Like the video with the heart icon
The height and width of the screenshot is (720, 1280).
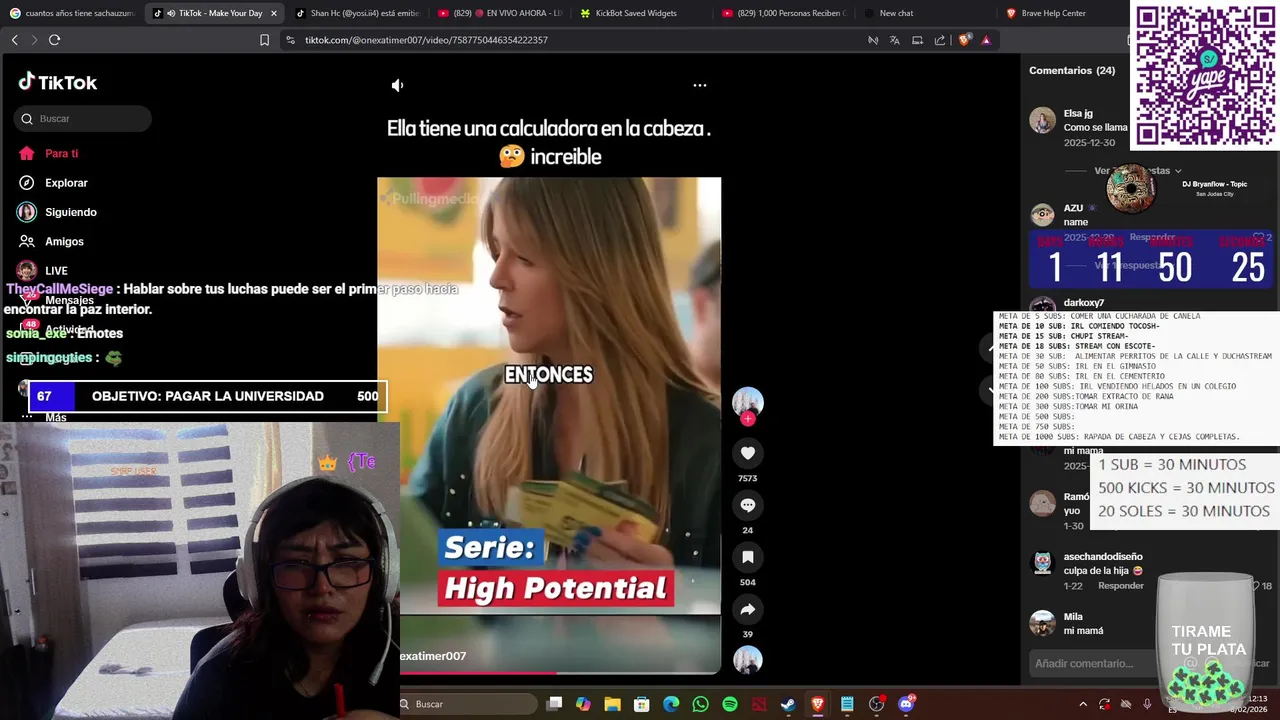pyautogui.click(x=748, y=453)
